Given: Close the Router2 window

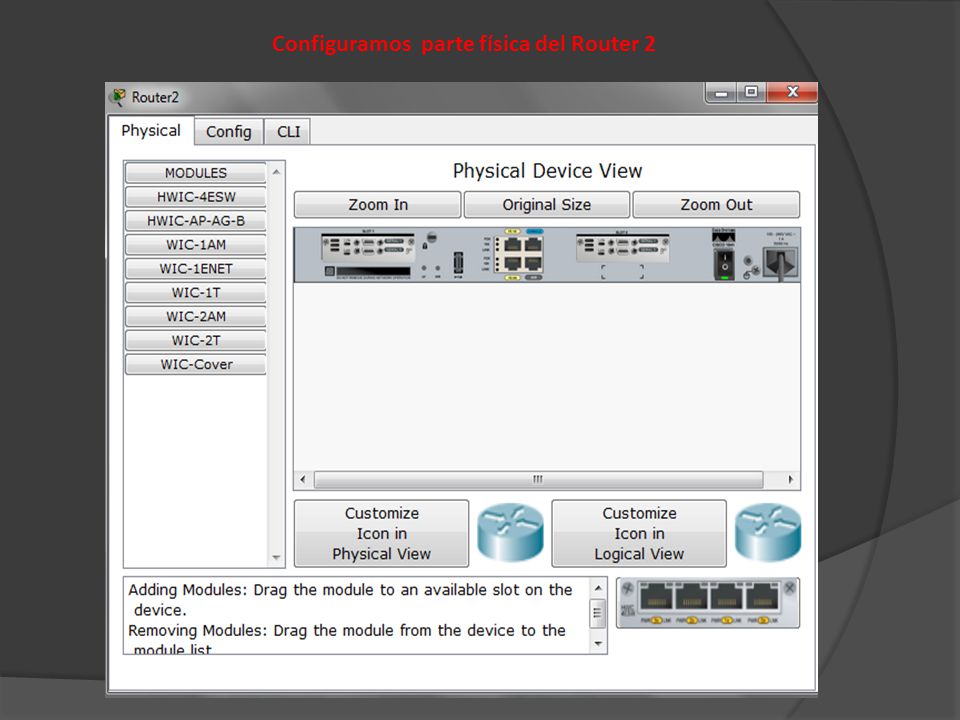Looking at the screenshot, I should (792, 92).
